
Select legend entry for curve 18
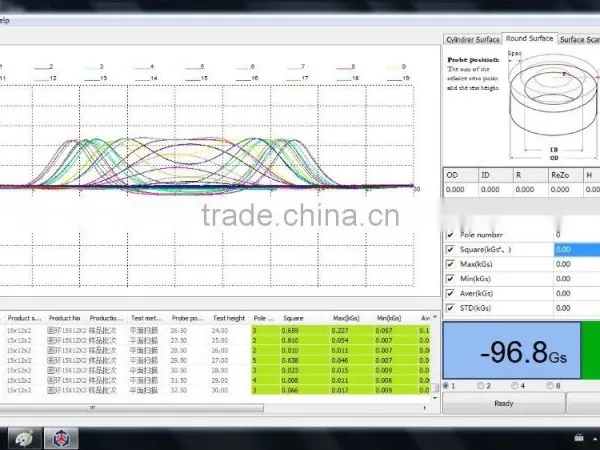[347, 78]
